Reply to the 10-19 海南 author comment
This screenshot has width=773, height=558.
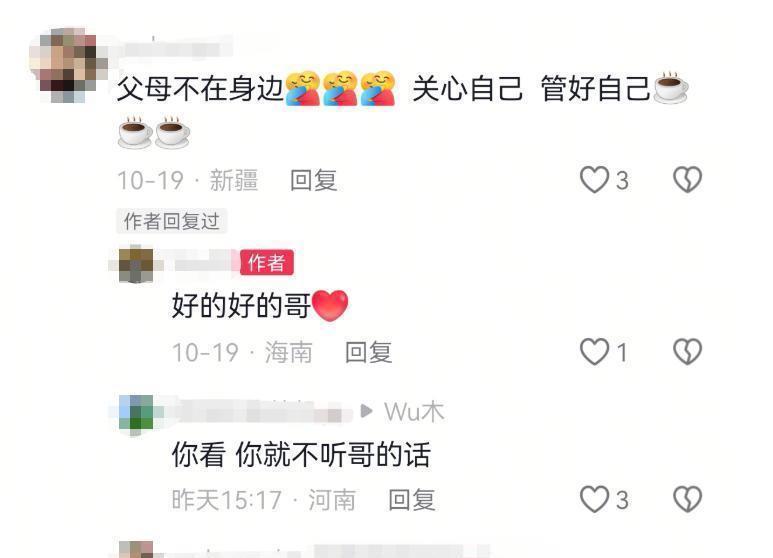(369, 352)
